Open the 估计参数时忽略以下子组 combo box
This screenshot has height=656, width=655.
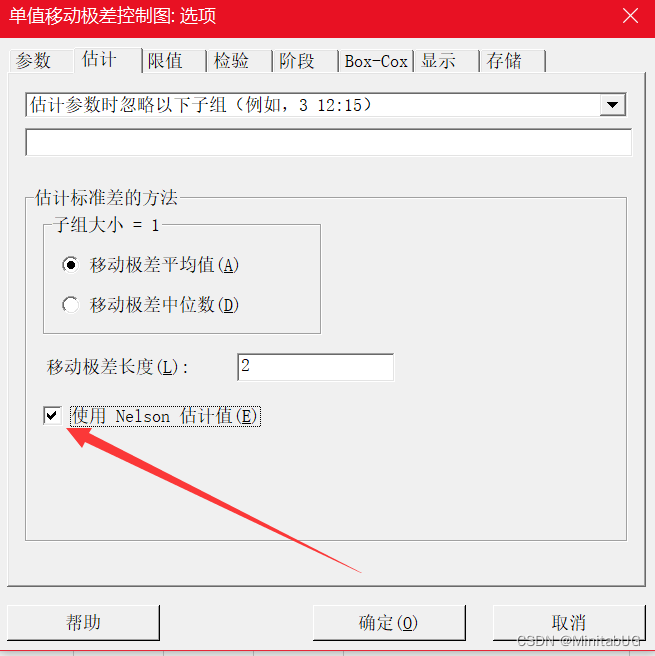point(325,105)
